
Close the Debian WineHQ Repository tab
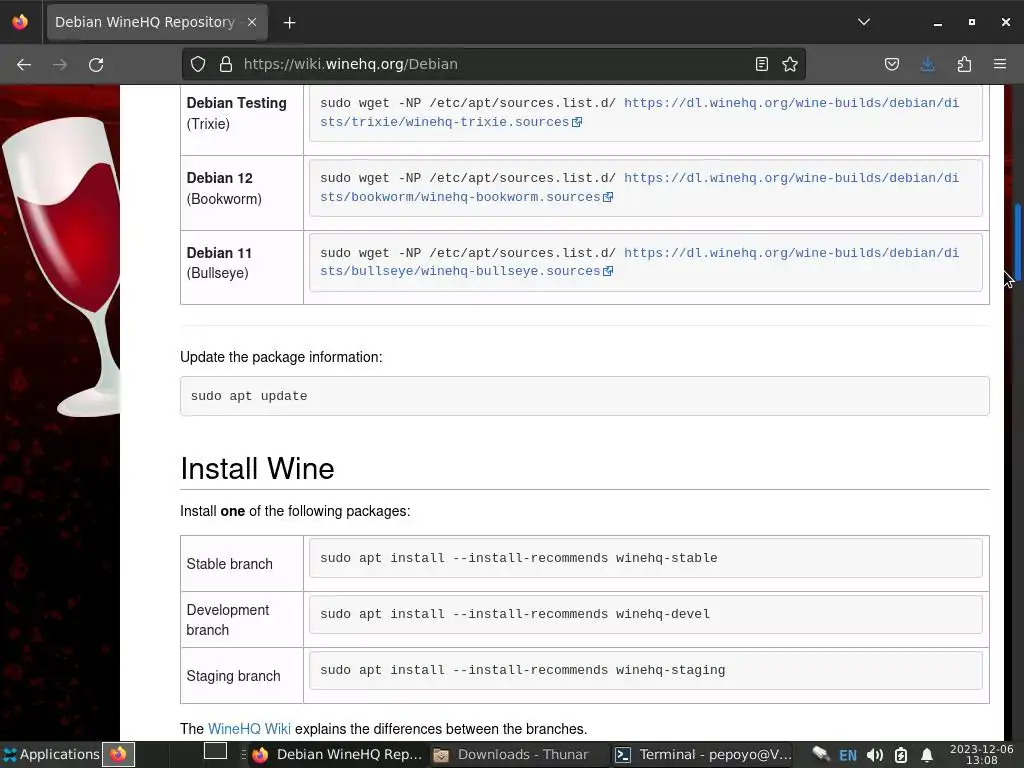tap(251, 22)
